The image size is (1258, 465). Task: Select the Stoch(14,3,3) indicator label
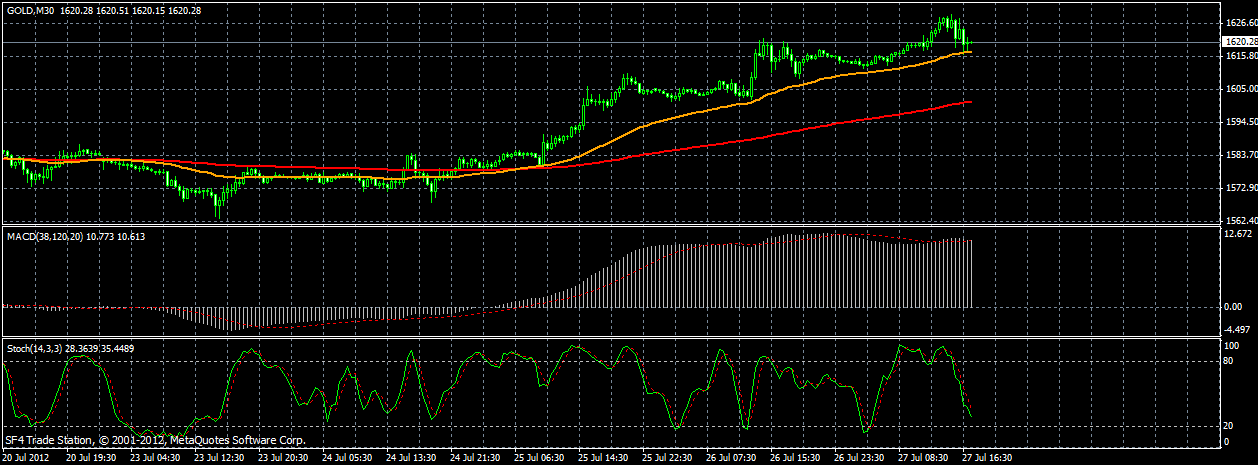coord(36,347)
